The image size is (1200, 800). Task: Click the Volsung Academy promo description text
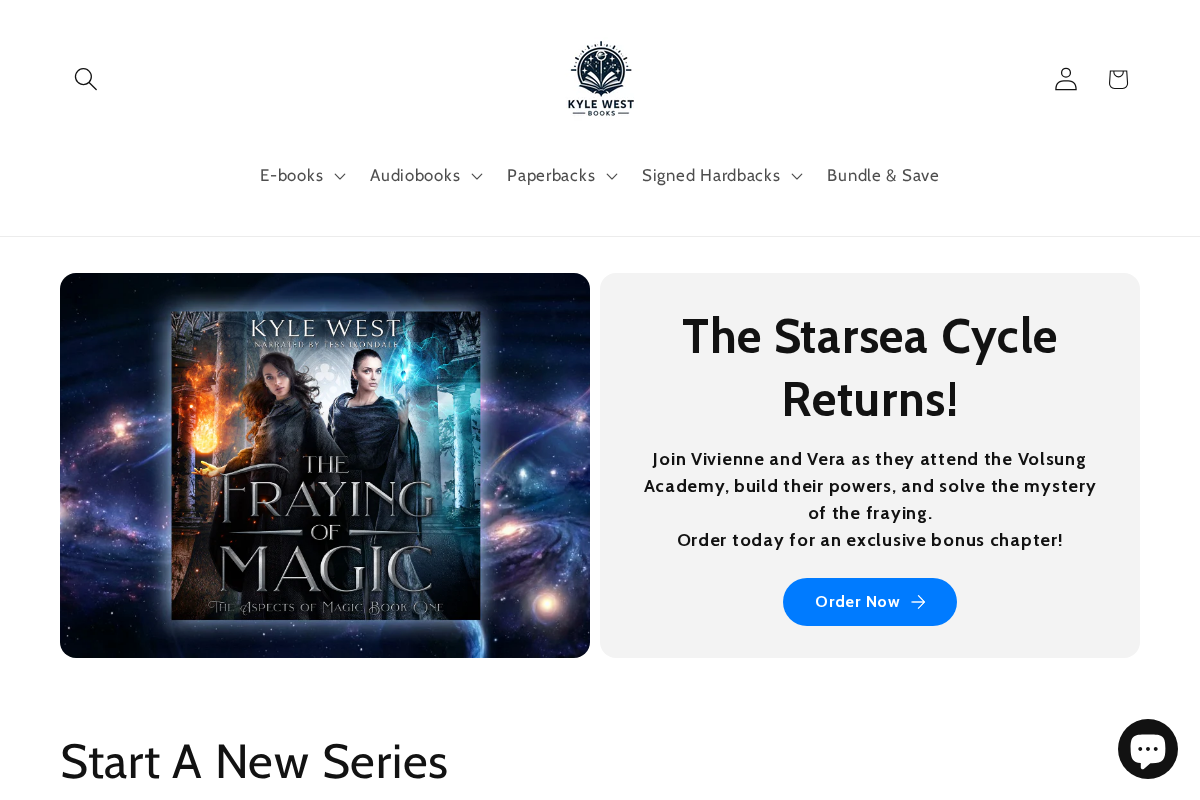(870, 500)
